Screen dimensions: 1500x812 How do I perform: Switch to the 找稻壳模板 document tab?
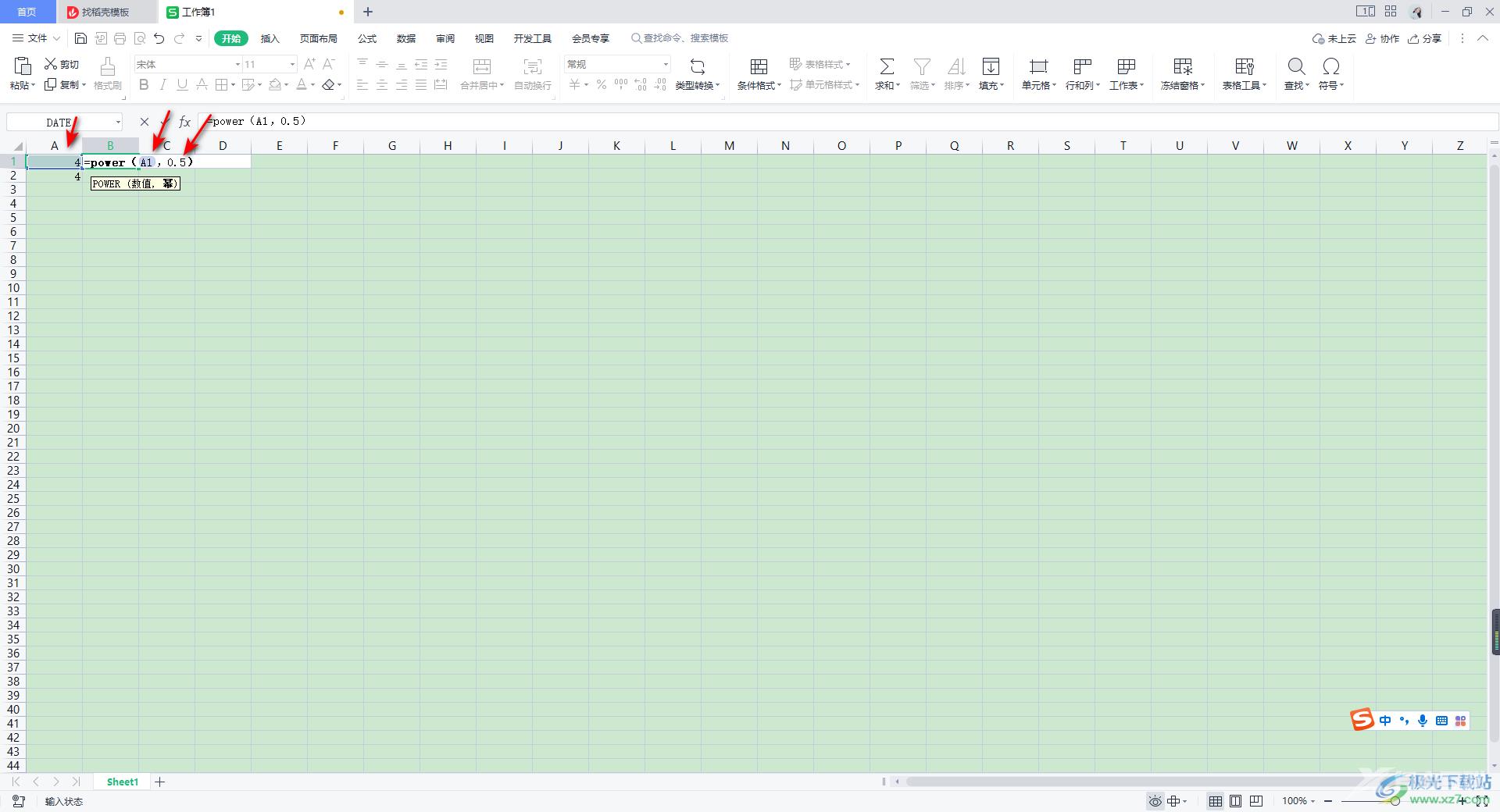[x=106, y=12]
